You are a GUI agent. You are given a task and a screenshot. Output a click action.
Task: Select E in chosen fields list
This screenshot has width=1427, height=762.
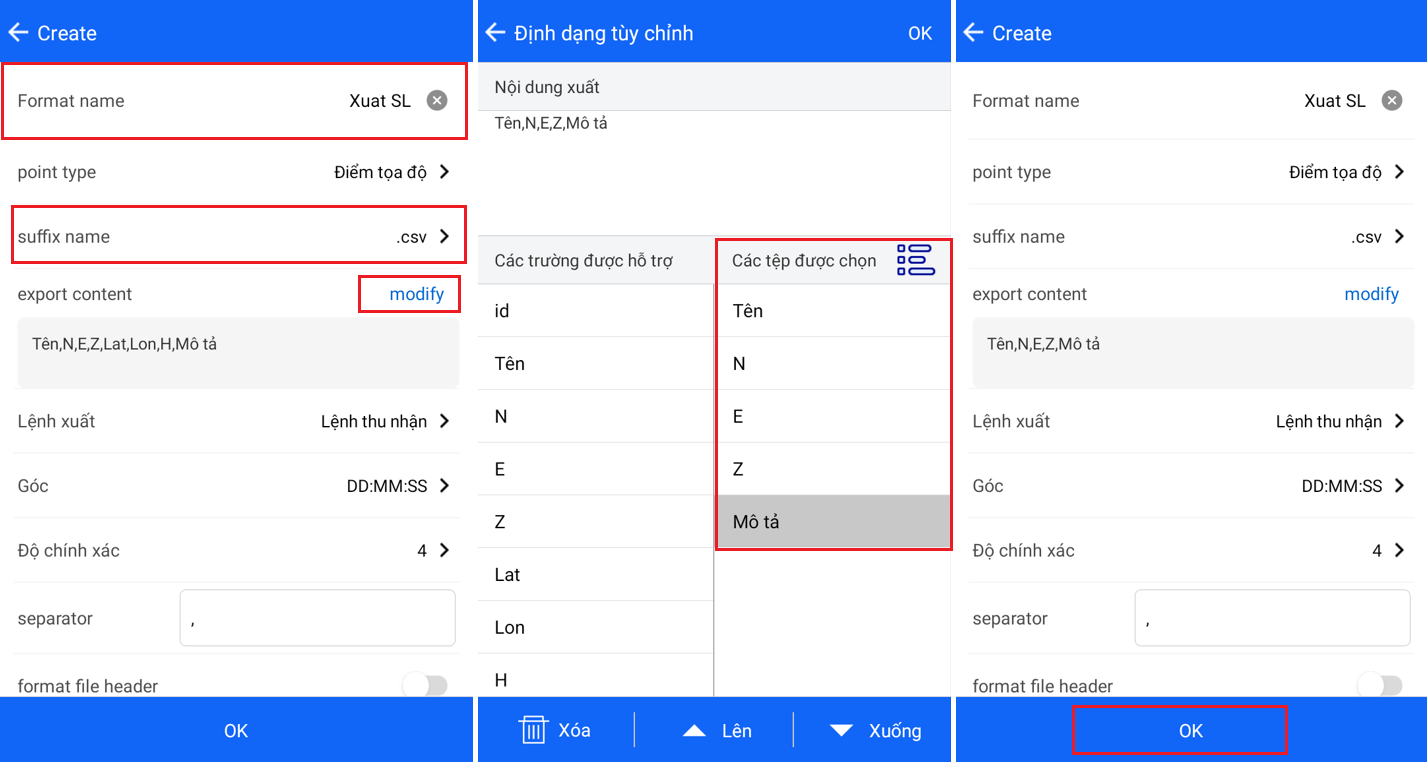coord(833,416)
